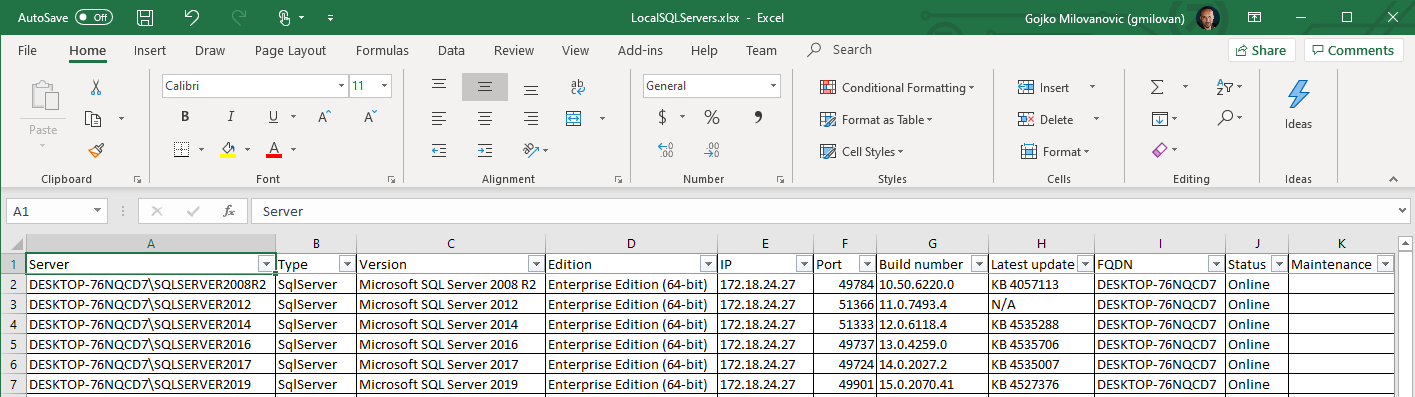Toggle Bold formatting
Screen dimensions: 1415x397
tap(185, 117)
